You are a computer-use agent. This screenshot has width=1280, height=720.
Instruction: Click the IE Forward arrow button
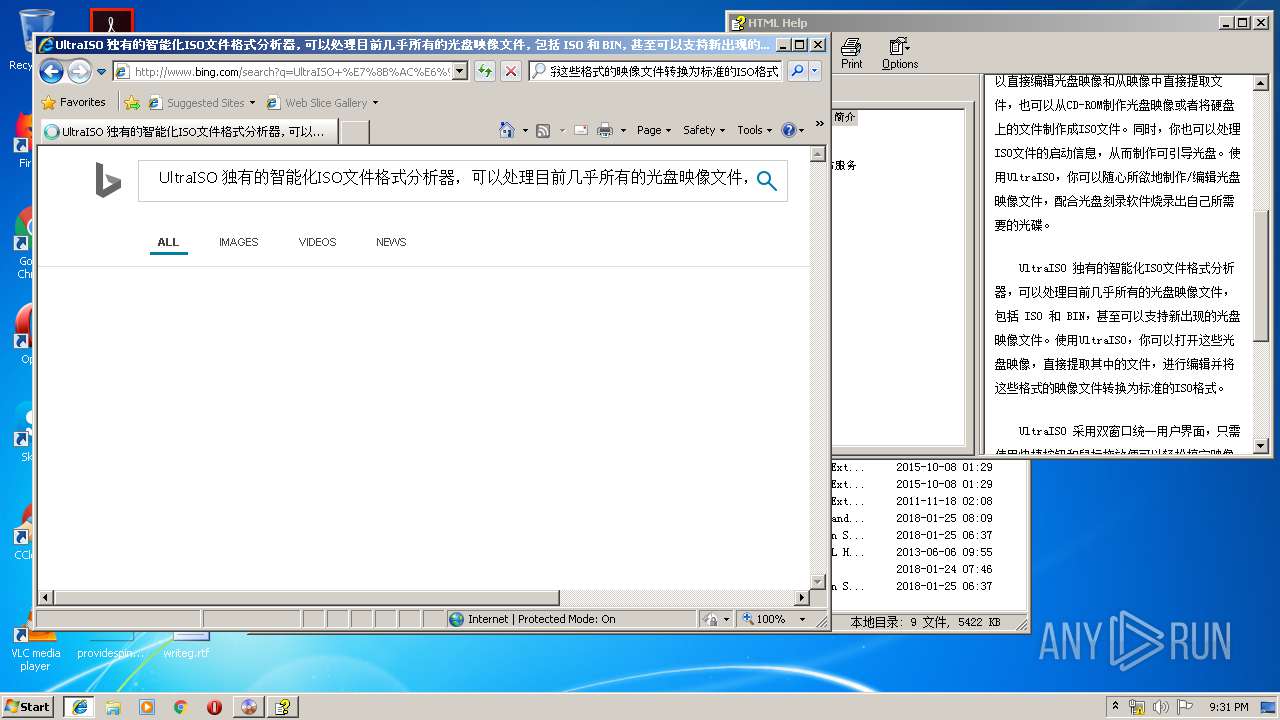[x=79, y=71]
